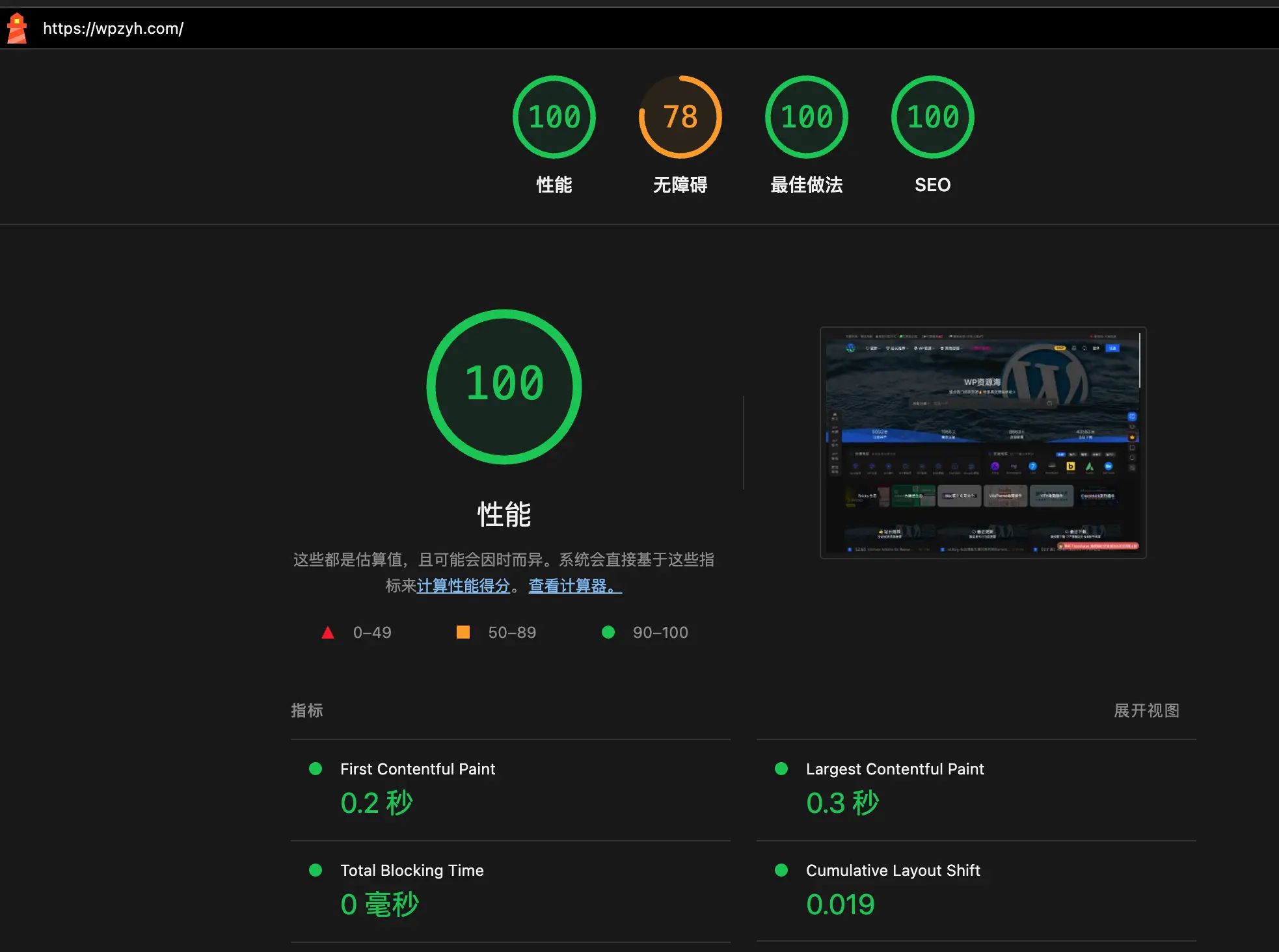Click the red triangle legend icon
This screenshot has height=952, width=1279.
coord(329,631)
